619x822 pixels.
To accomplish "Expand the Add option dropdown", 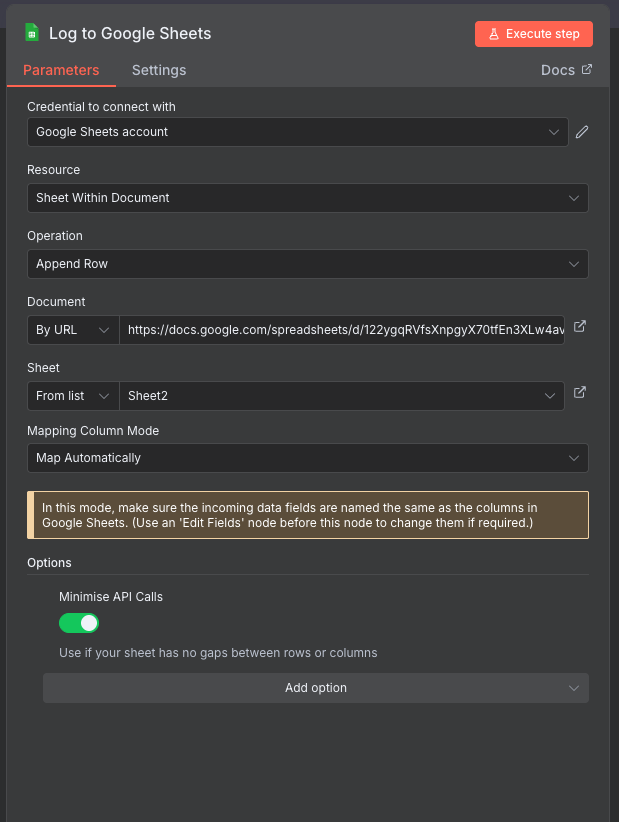I will (315, 687).
